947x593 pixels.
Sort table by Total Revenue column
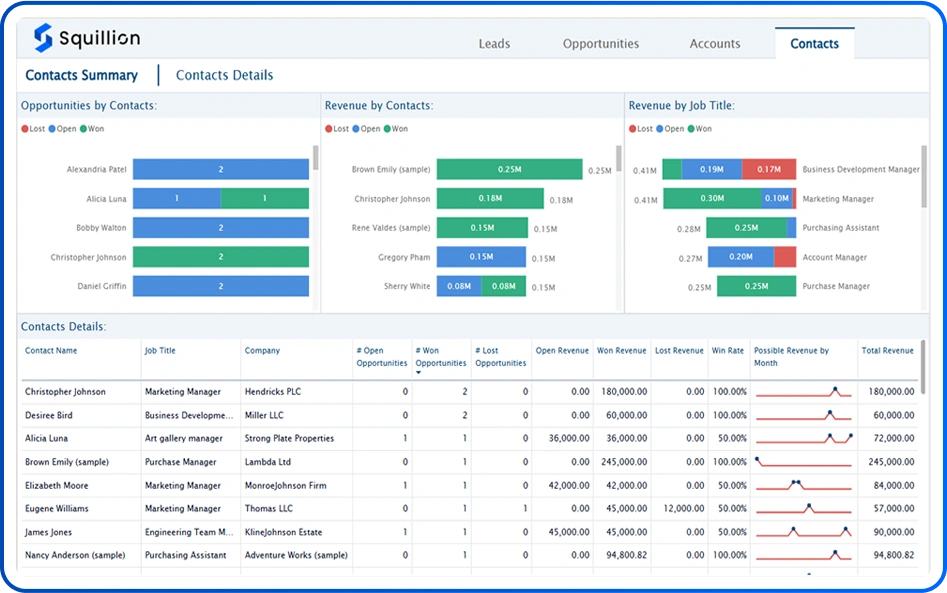point(887,351)
